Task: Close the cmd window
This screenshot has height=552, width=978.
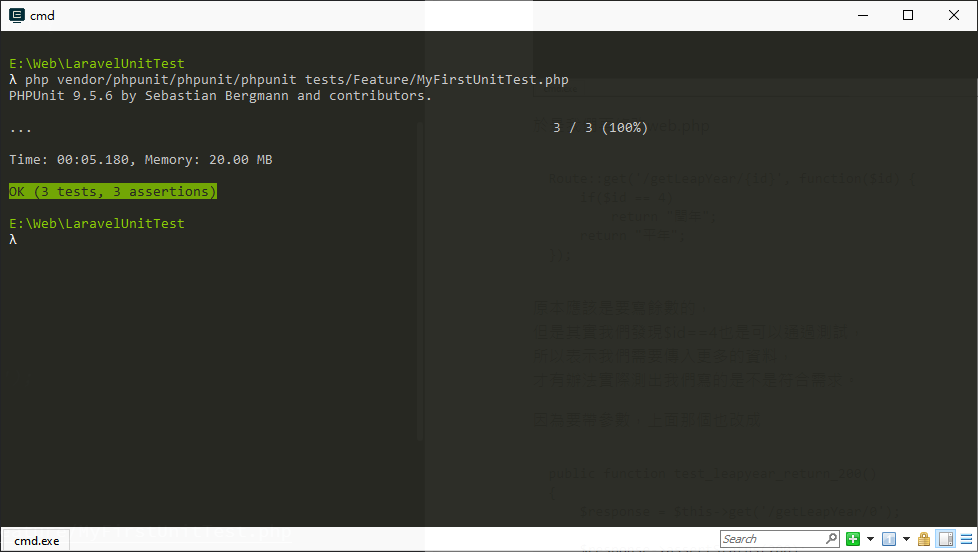Action: pos(954,16)
